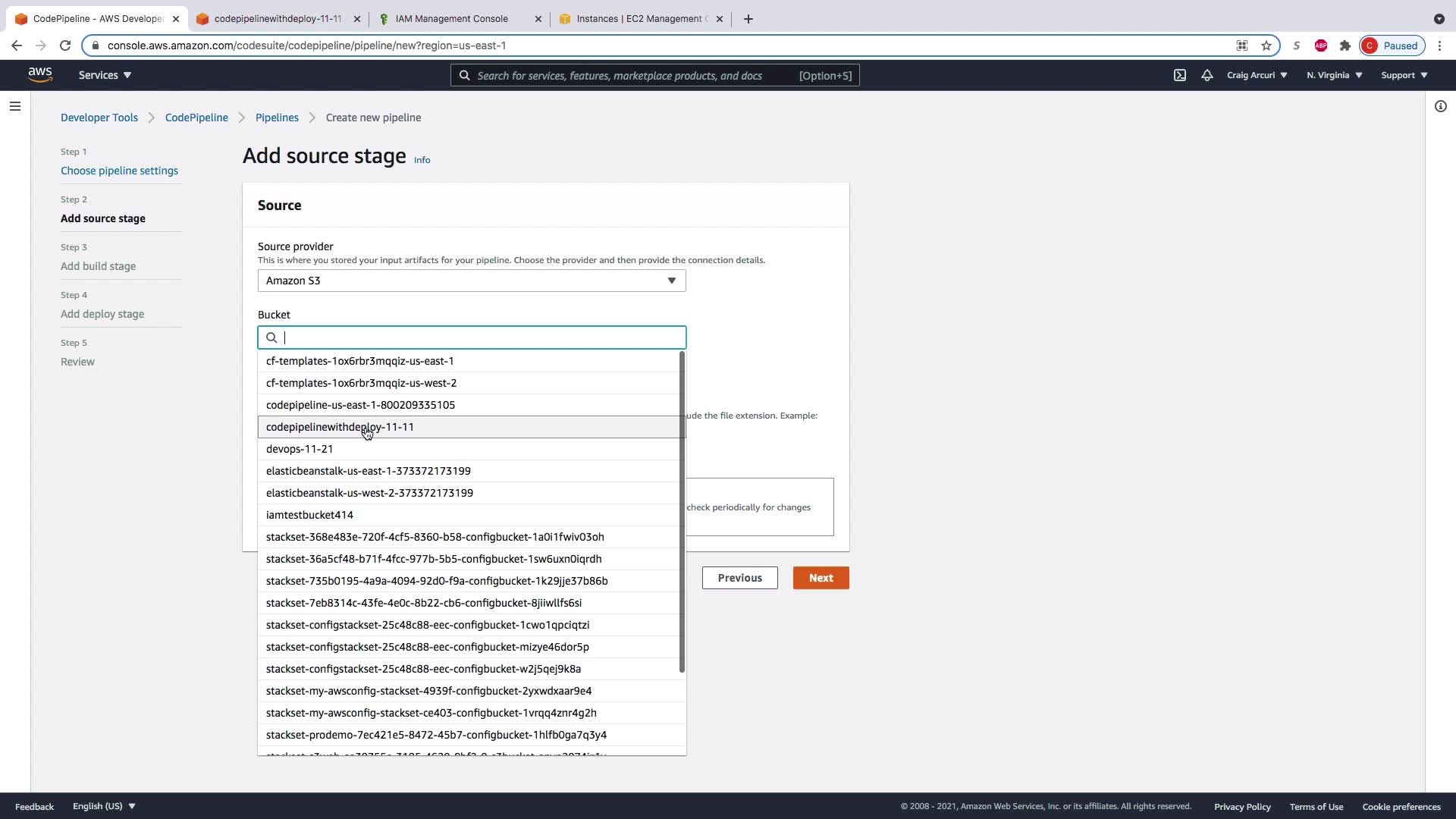Open the hamburger side navigation menu
This screenshot has width=1456, height=819.
coord(15,106)
